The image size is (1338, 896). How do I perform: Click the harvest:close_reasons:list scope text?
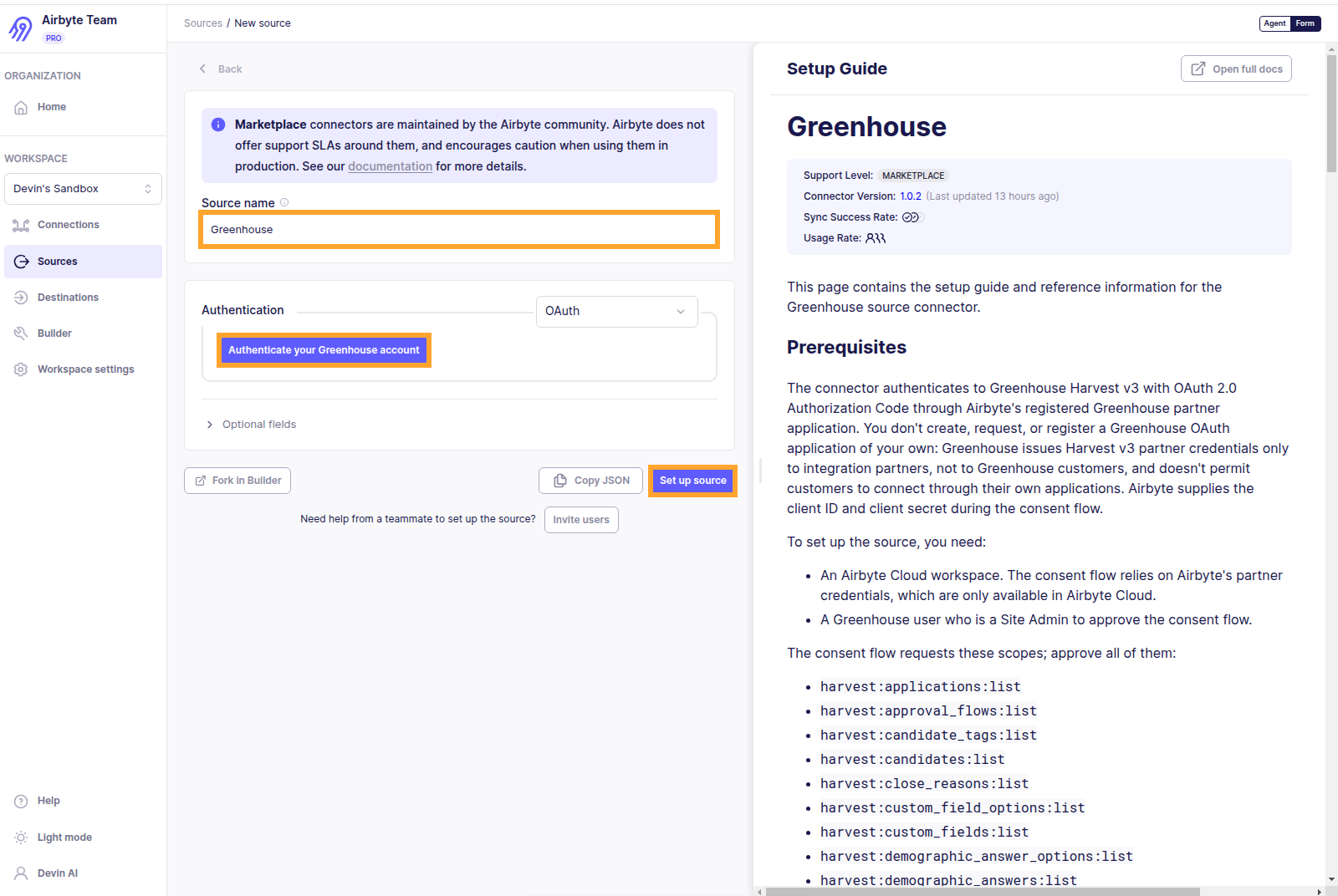pos(924,784)
